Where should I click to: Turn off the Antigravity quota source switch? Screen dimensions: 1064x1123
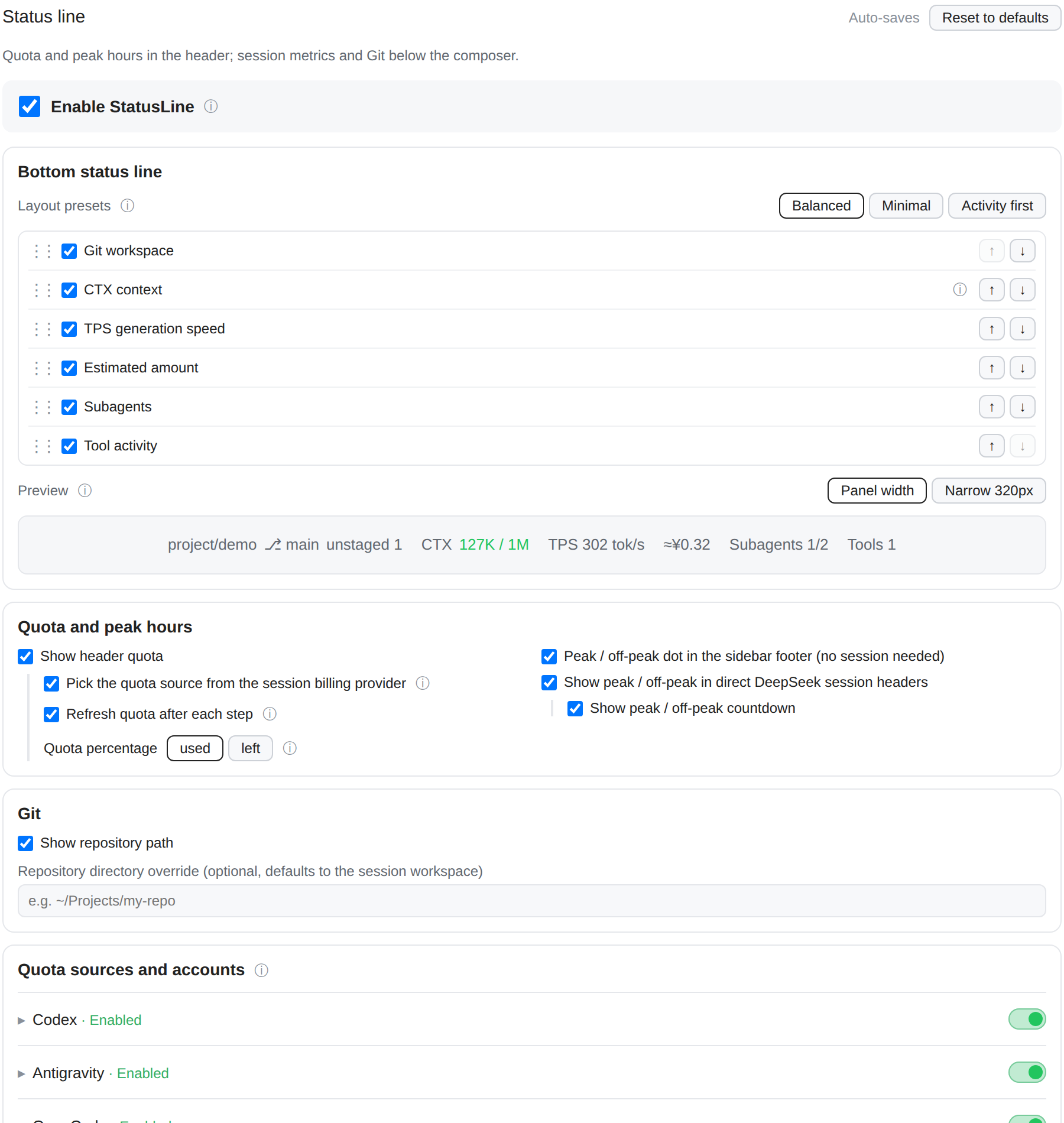pyautogui.click(x=1027, y=1072)
